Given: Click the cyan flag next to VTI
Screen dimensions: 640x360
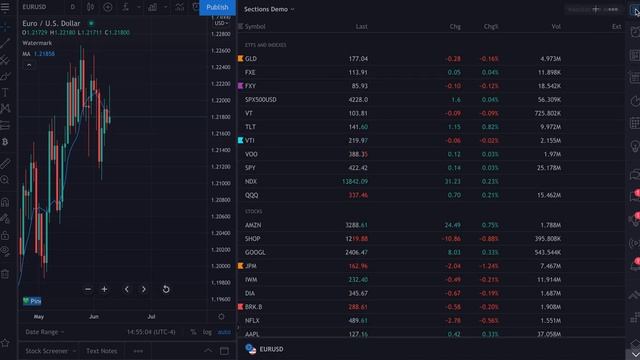Looking at the screenshot, I should click(240, 140).
